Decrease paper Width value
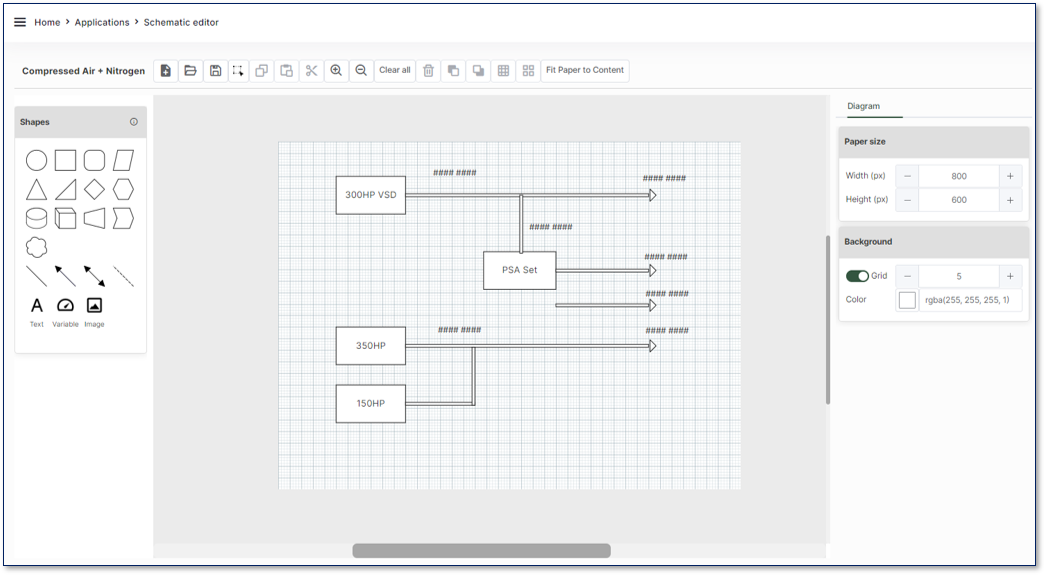The height and width of the screenshot is (575, 1045). click(907, 176)
